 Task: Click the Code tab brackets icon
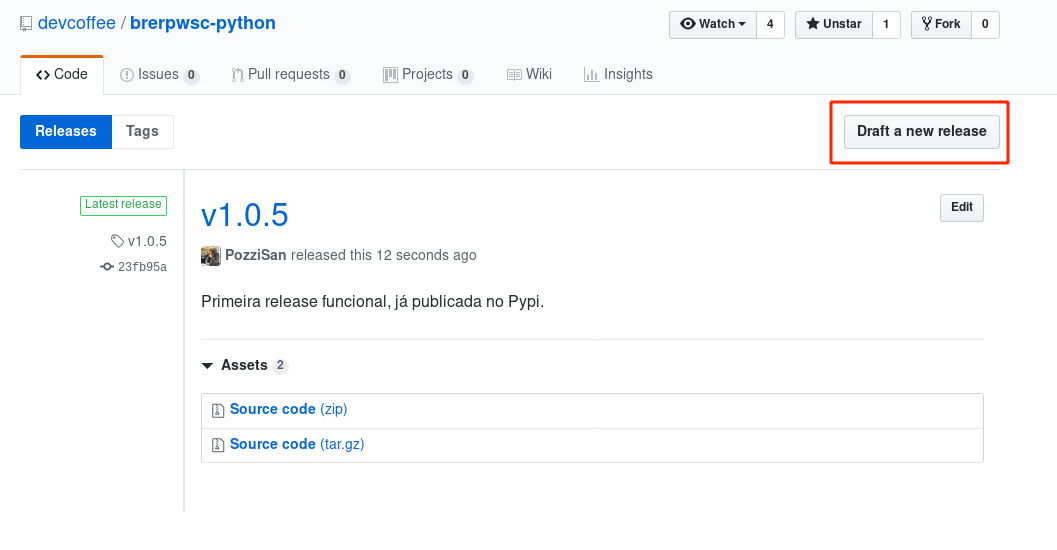coord(43,75)
